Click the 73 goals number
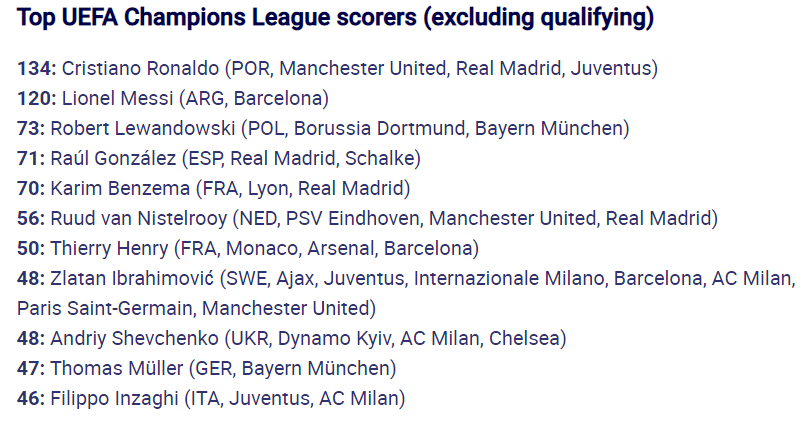This screenshot has width=809, height=422. 31,128
